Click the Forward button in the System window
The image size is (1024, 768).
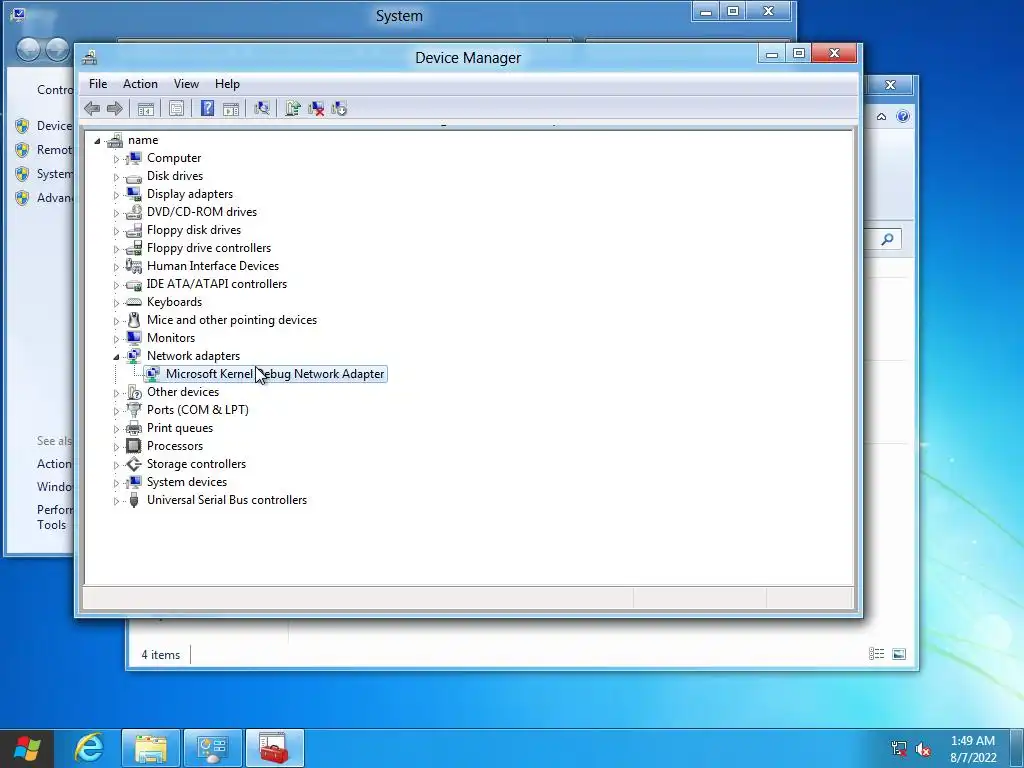pos(57,50)
